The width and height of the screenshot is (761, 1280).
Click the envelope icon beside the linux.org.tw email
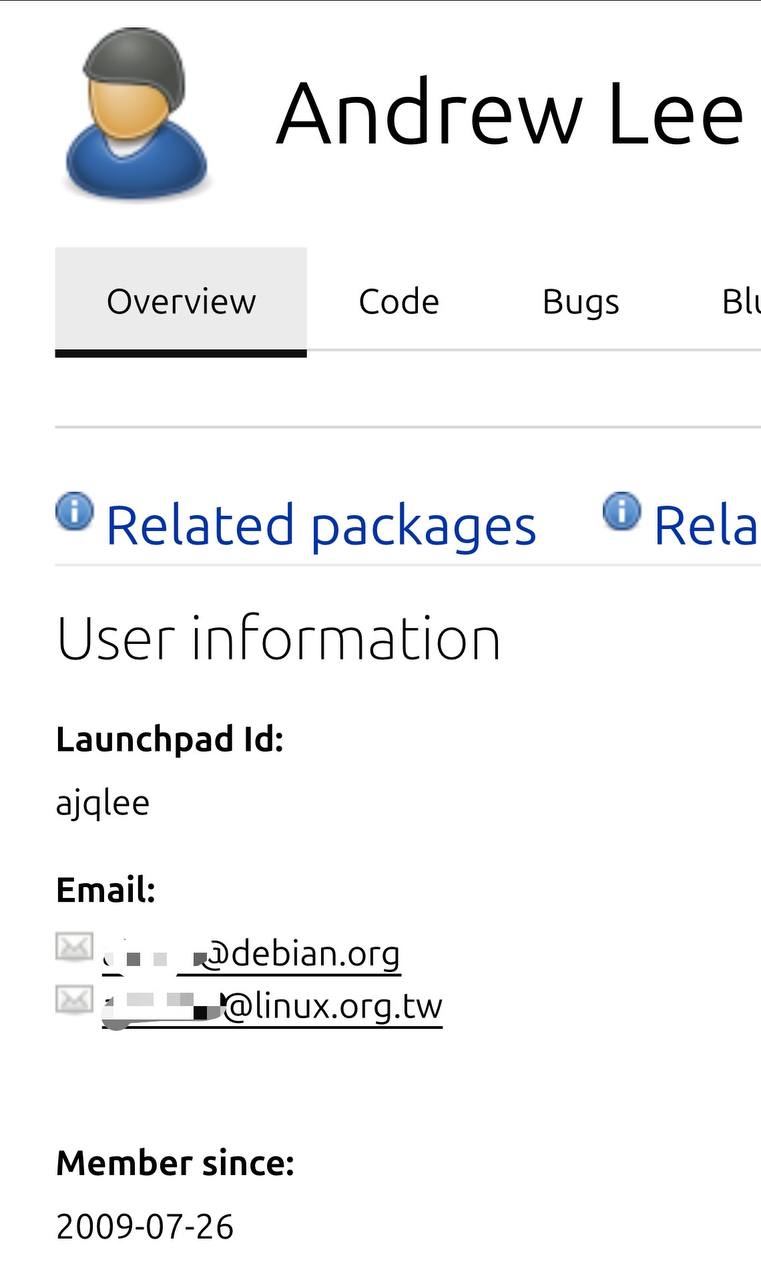click(x=74, y=999)
